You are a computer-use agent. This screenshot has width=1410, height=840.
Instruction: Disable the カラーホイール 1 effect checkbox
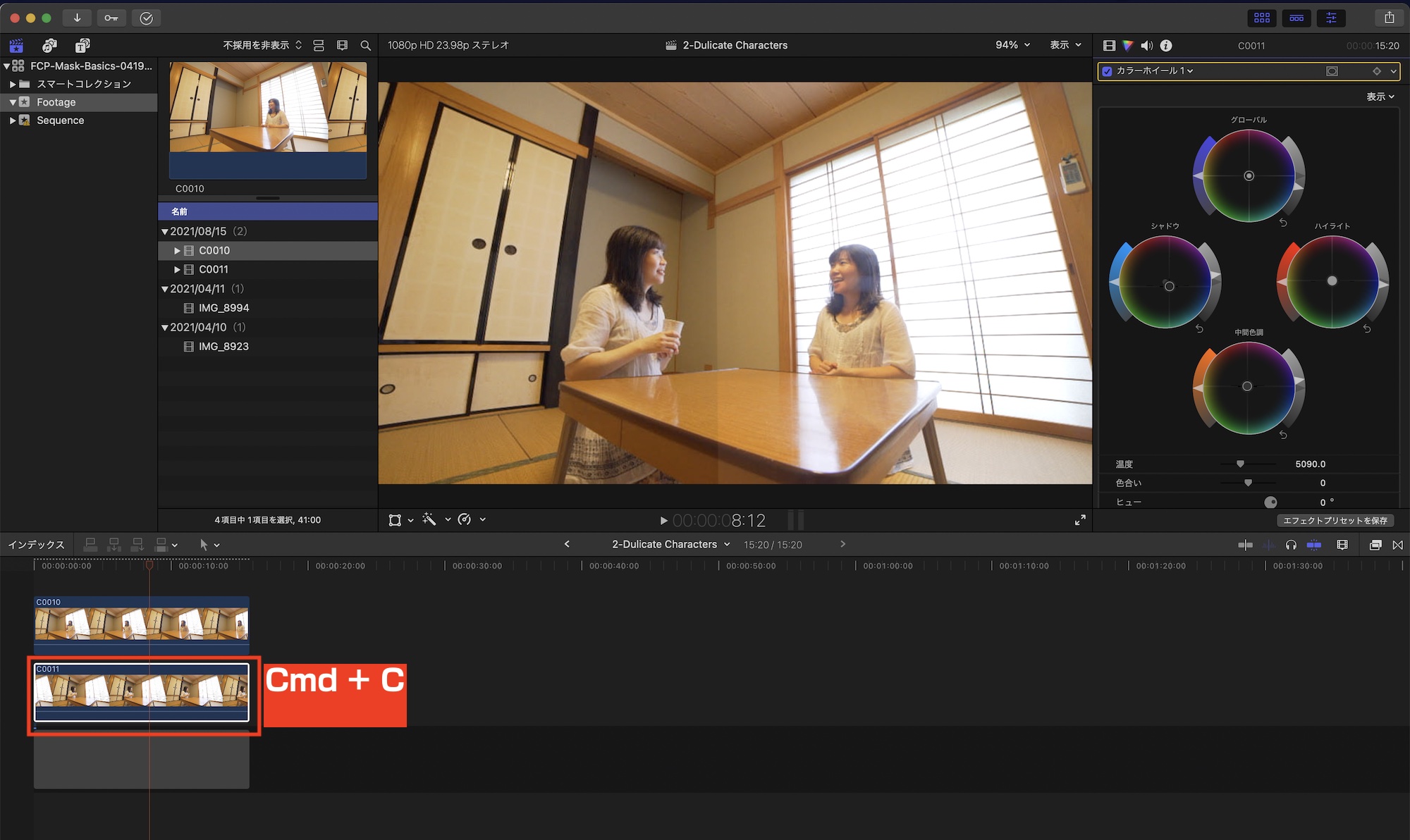pos(1107,71)
